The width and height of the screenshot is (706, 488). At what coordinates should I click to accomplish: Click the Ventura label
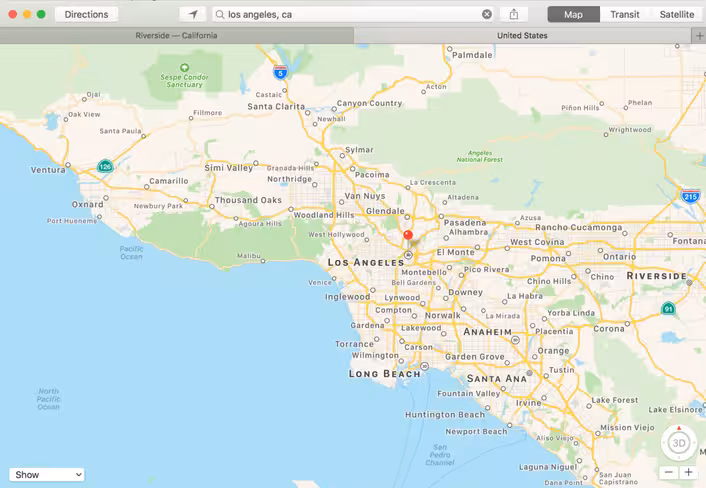pyautogui.click(x=48, y=170)
